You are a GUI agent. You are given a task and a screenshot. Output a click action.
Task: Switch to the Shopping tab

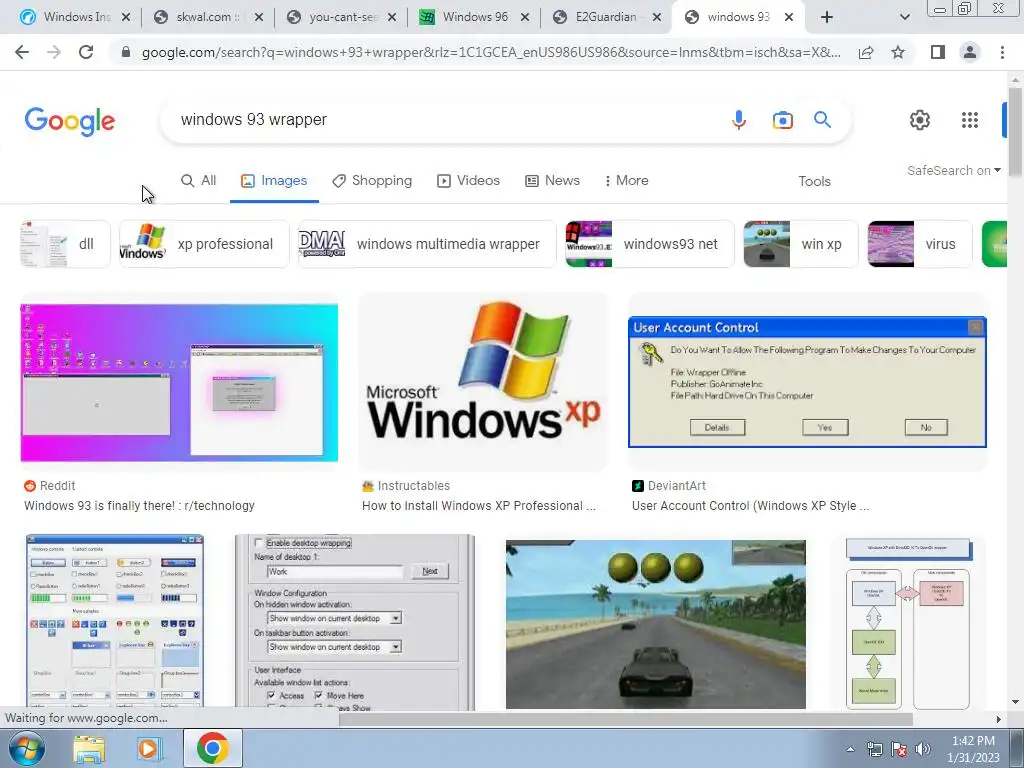pyautogui.click(x=372, y=181)
